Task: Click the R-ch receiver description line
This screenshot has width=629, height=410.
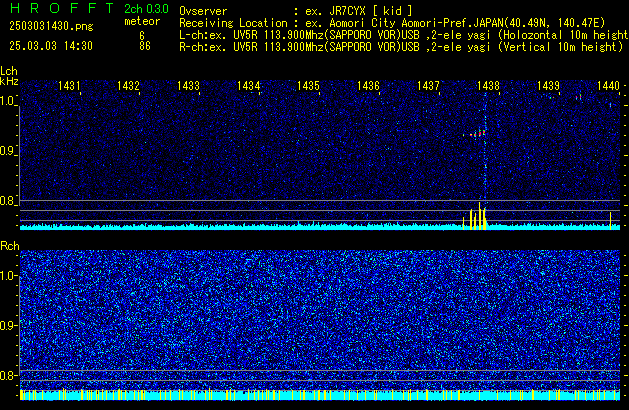Action: (x=401, y=47)
